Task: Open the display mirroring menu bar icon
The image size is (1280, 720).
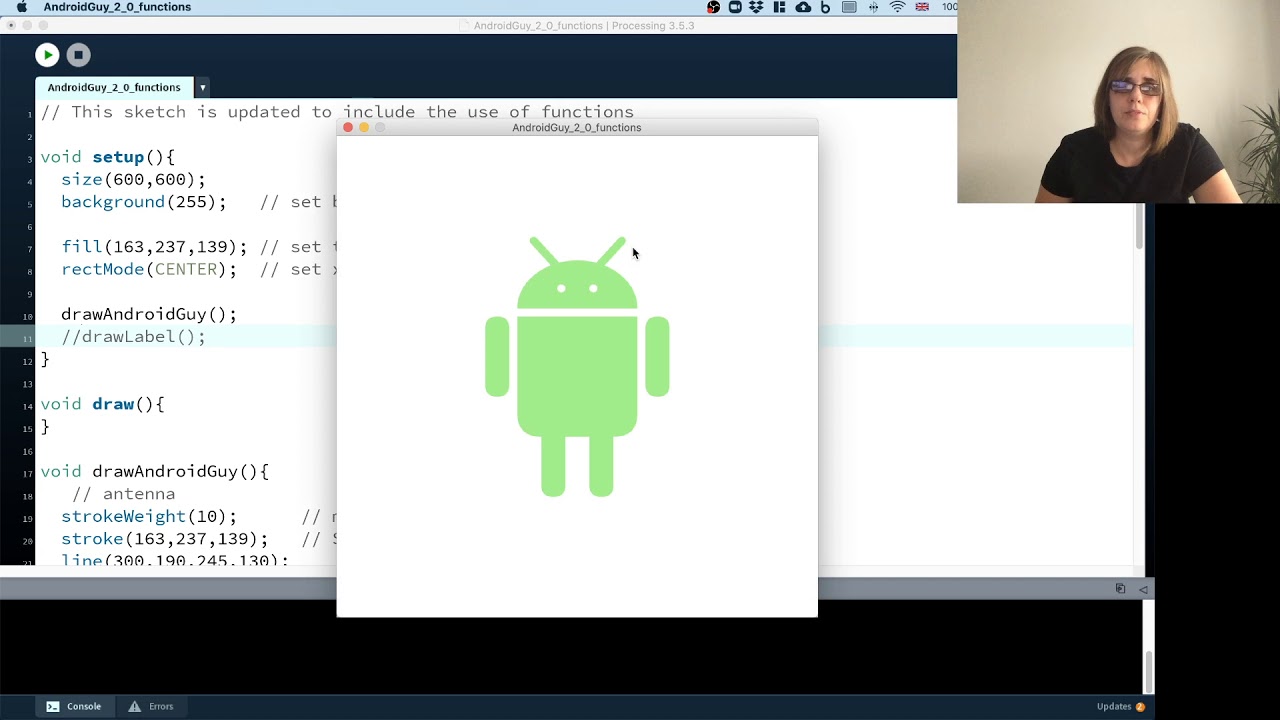Action: [849, 7]
